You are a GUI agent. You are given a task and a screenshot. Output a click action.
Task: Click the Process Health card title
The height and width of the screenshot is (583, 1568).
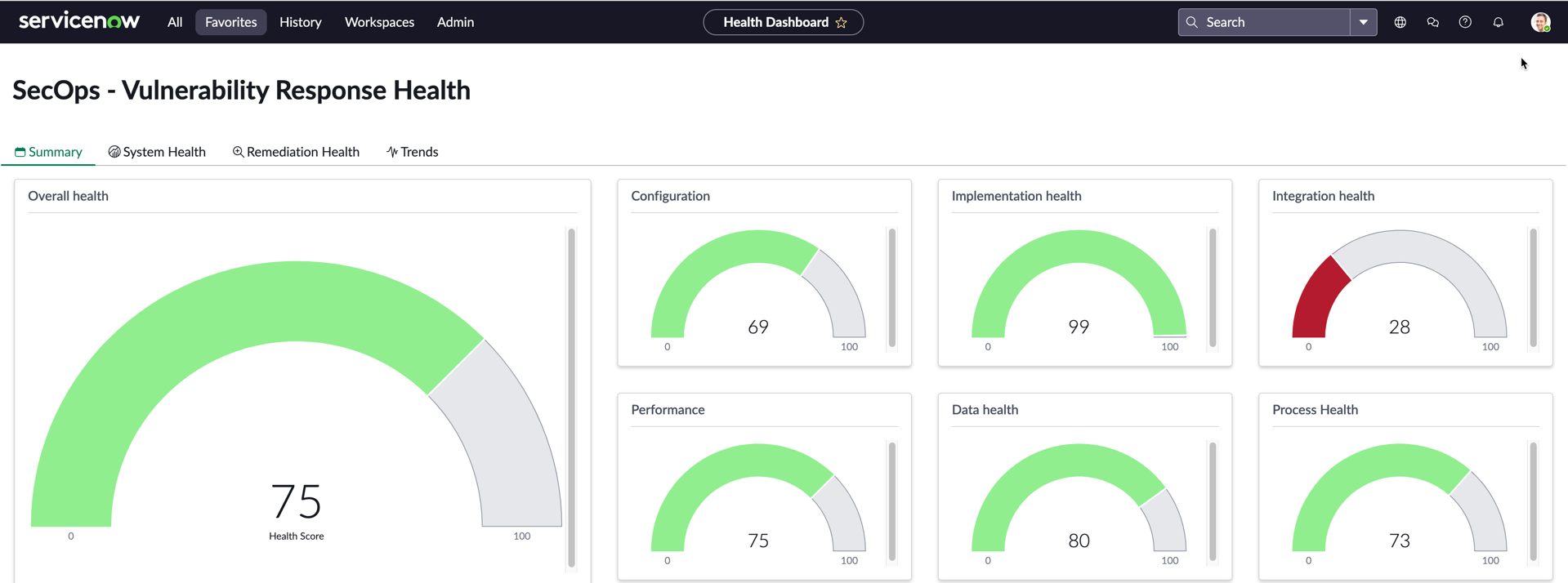[x=1315, y=410]
